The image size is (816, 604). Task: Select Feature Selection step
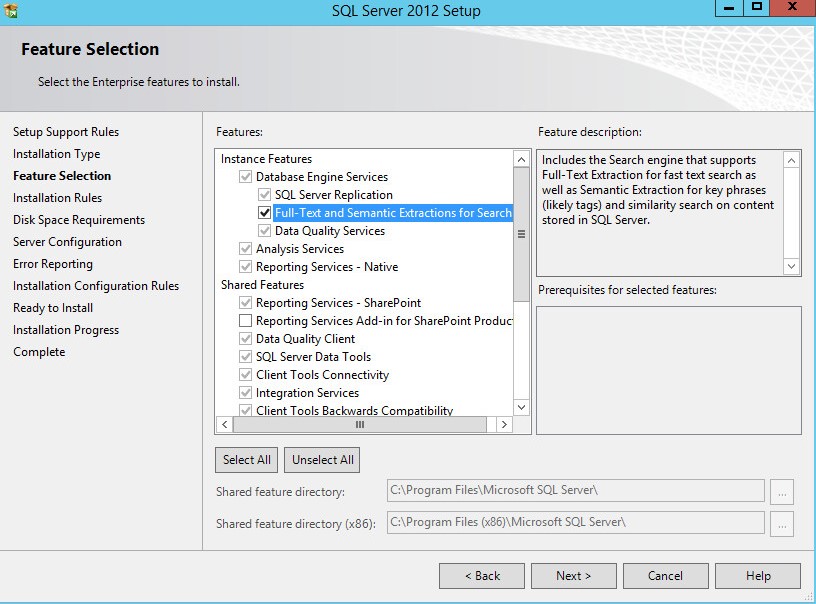62,176
